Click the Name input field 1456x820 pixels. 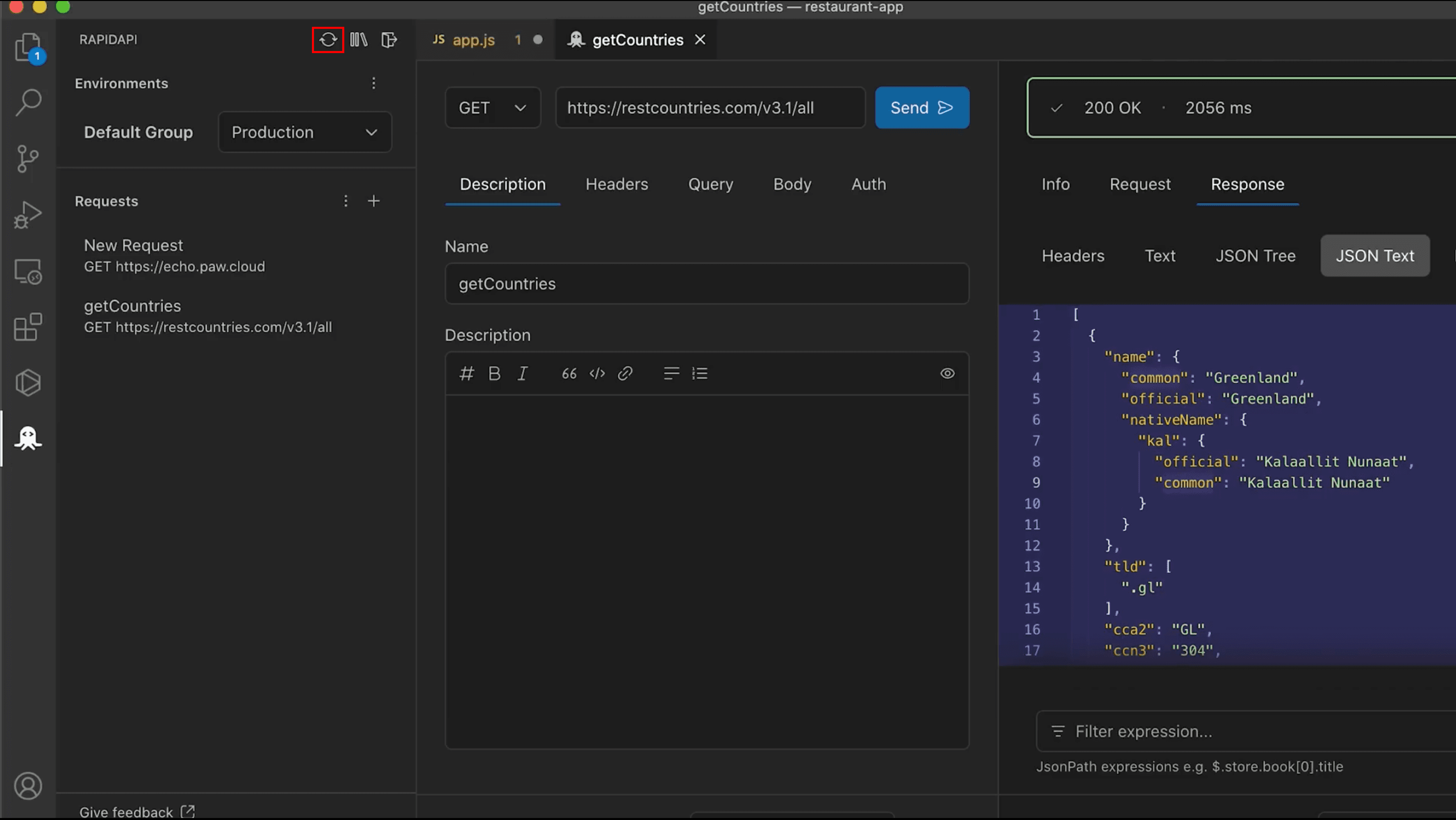coord(707,284)
